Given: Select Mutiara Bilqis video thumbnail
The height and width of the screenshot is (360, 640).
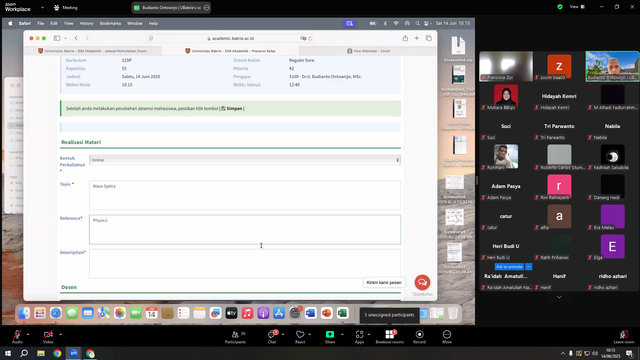Looking at the screenshot, I should pos(506,97).
